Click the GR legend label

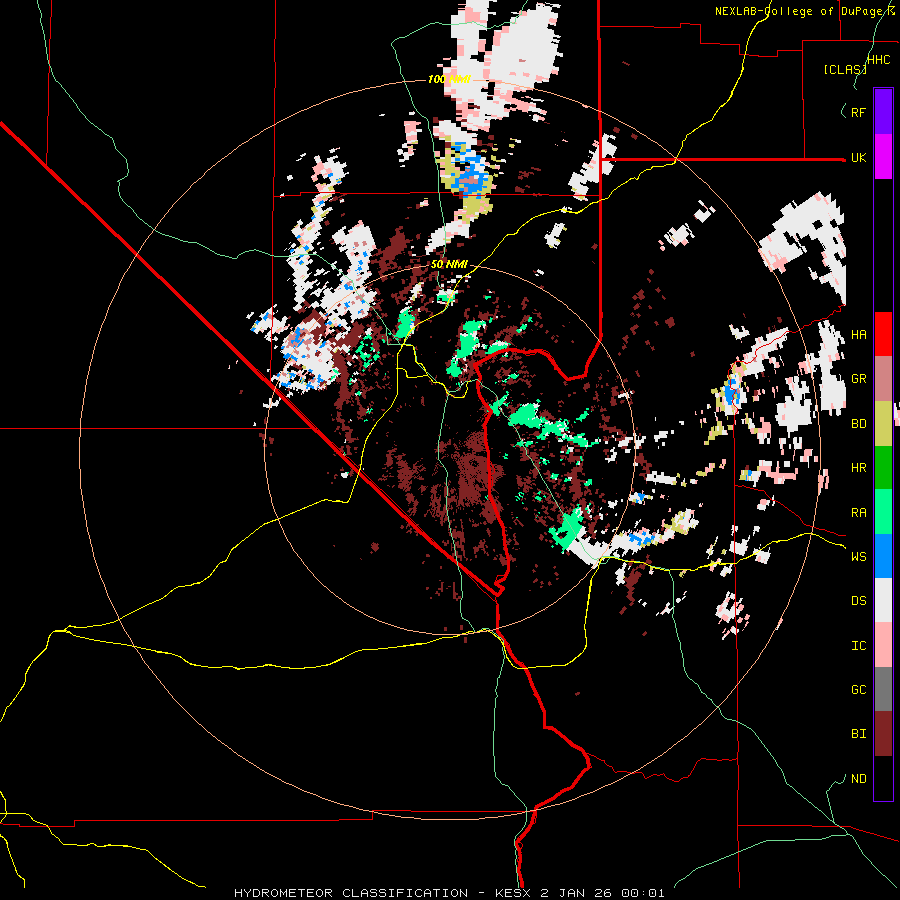point(858,379)
